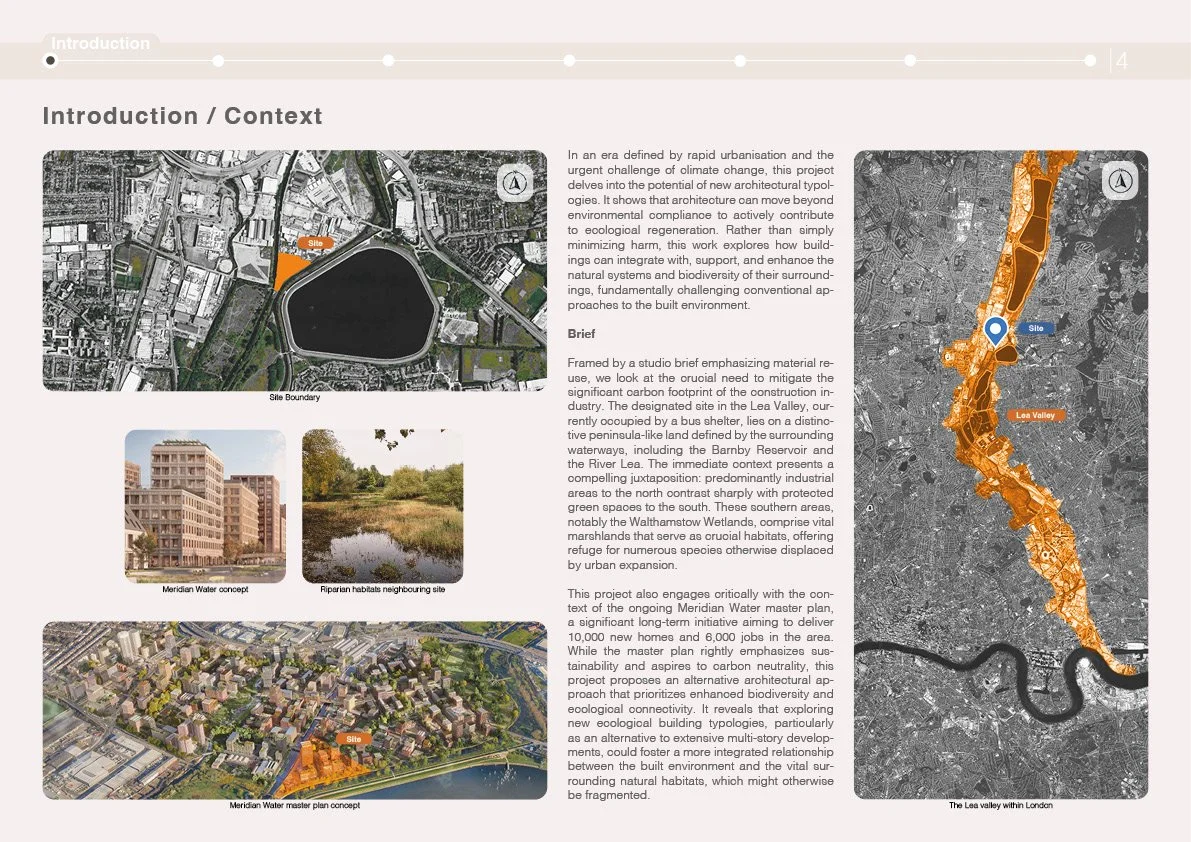This screenshot has height=842, width=1191.
Task: Click the first active timeline dot
Action: [x=51, y=61]
